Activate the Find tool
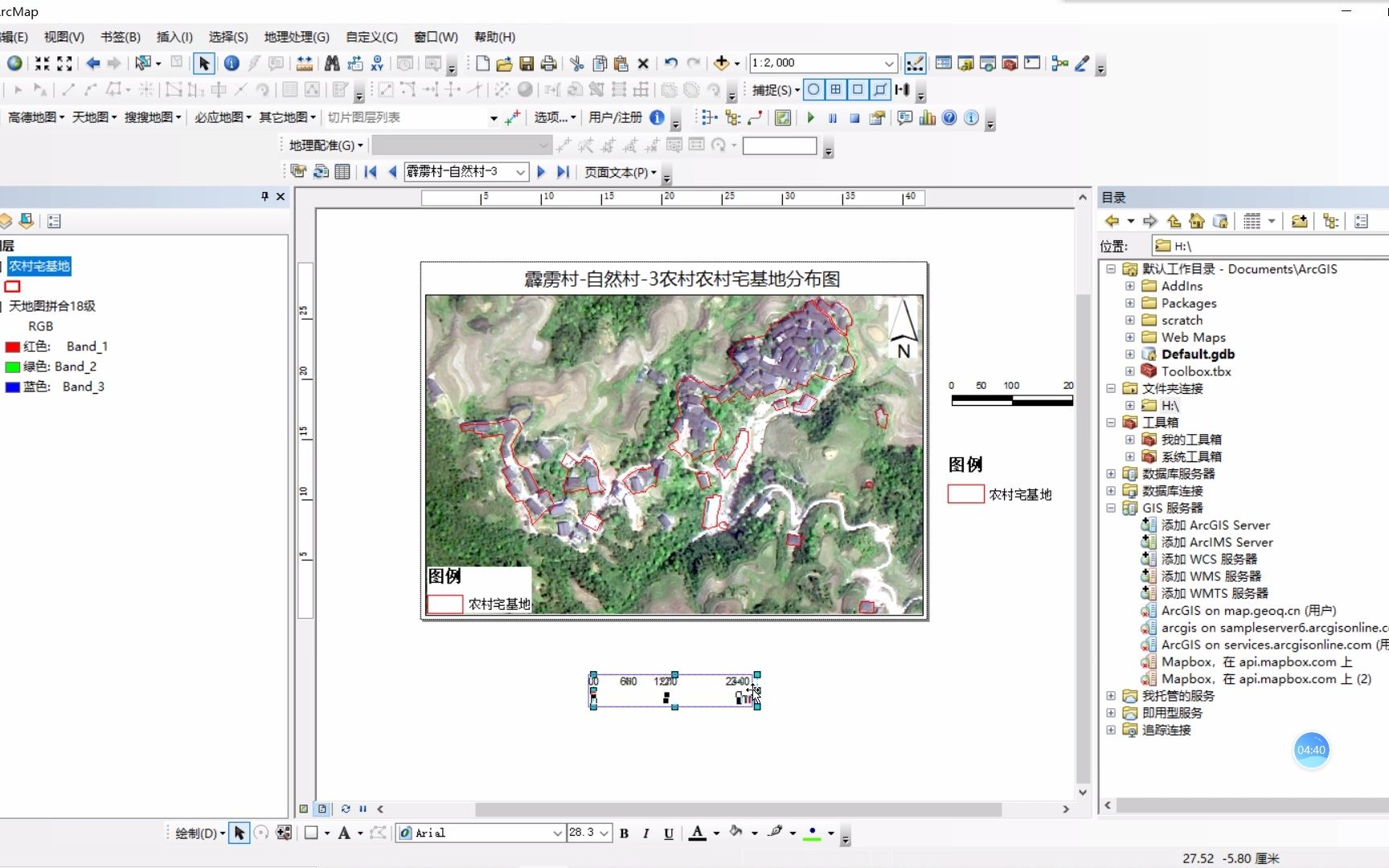This screenshot has width=1389, height=868. point(331,63)
